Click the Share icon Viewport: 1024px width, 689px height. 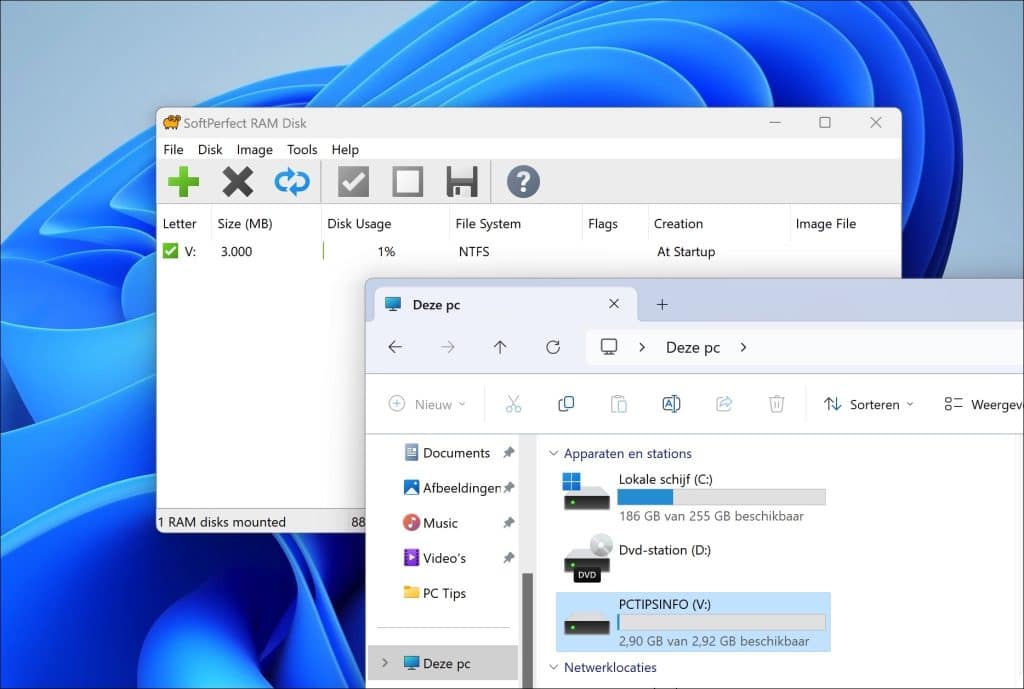[x=724, y=404]
